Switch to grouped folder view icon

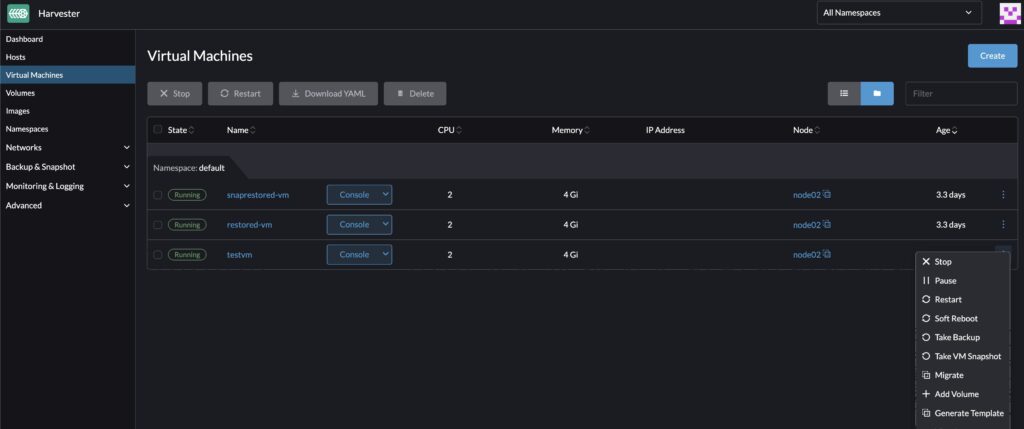pos(877,93)
